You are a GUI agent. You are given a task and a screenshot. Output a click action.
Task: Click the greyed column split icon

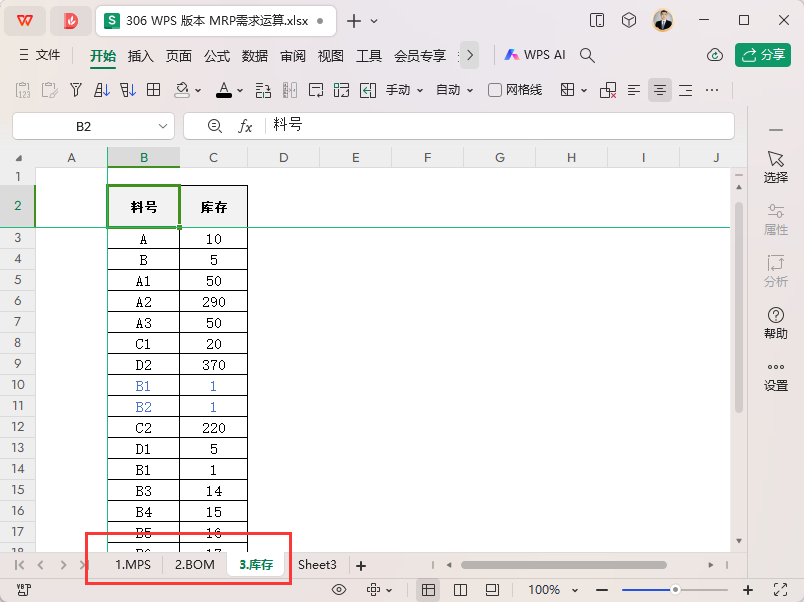(x=290, y=90)
